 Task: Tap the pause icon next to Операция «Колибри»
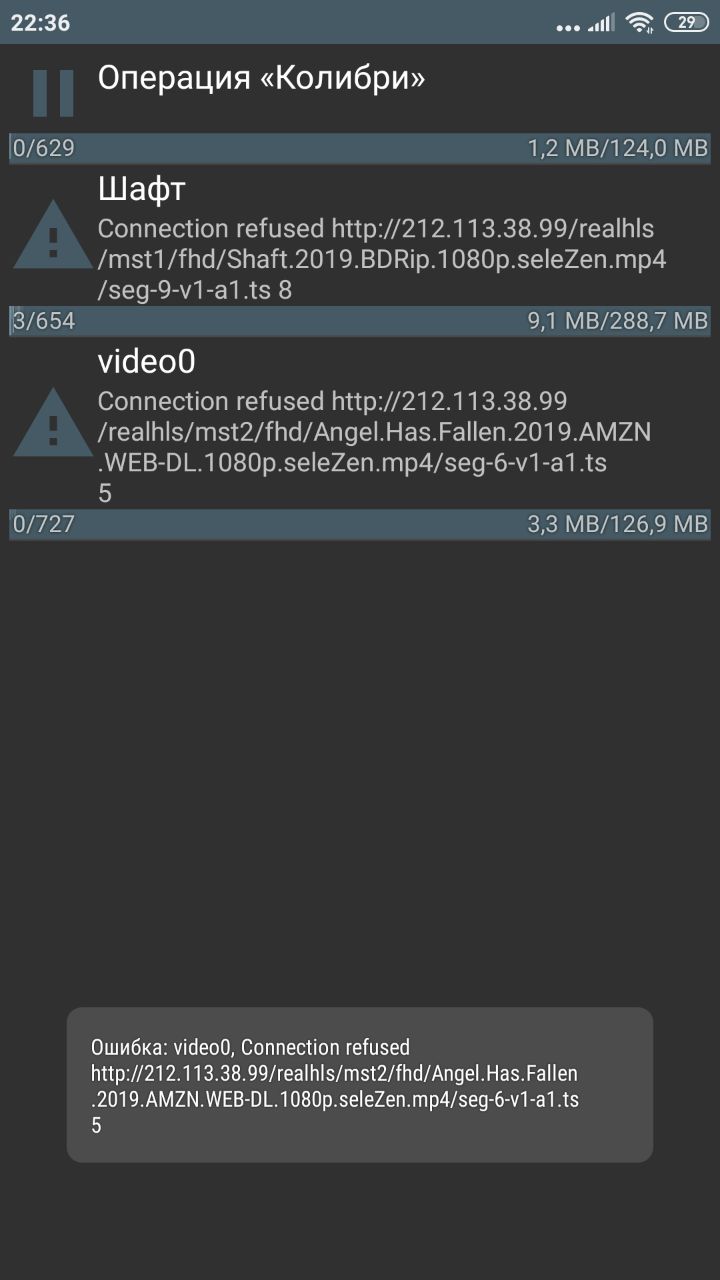pyautogui.click(x=53, y=94)
